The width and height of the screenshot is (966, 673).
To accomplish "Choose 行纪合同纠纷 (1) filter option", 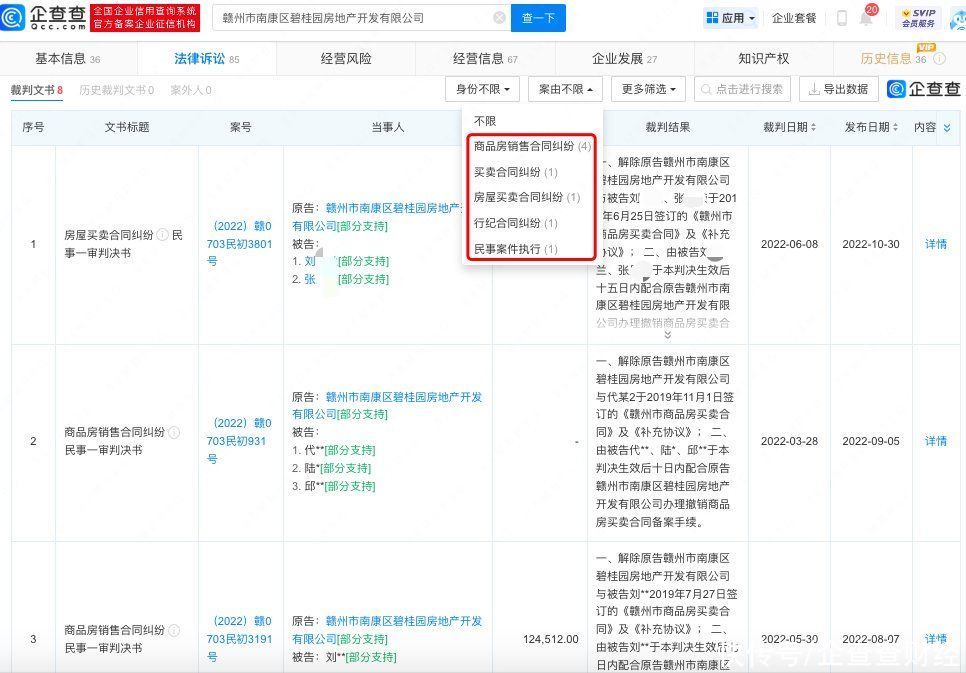I will pos(515,223).
